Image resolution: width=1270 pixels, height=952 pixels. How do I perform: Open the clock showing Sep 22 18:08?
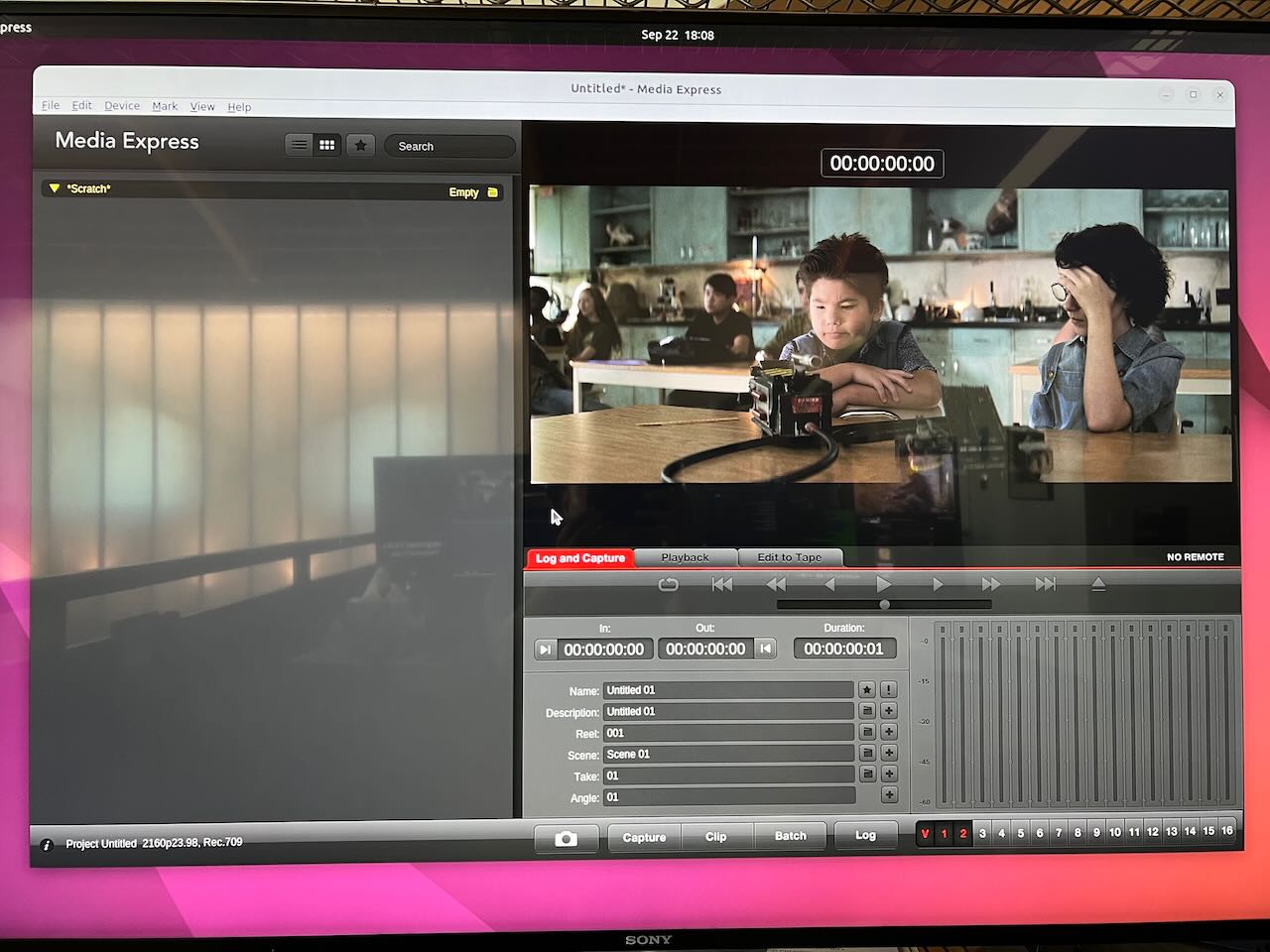pos(678,35)
